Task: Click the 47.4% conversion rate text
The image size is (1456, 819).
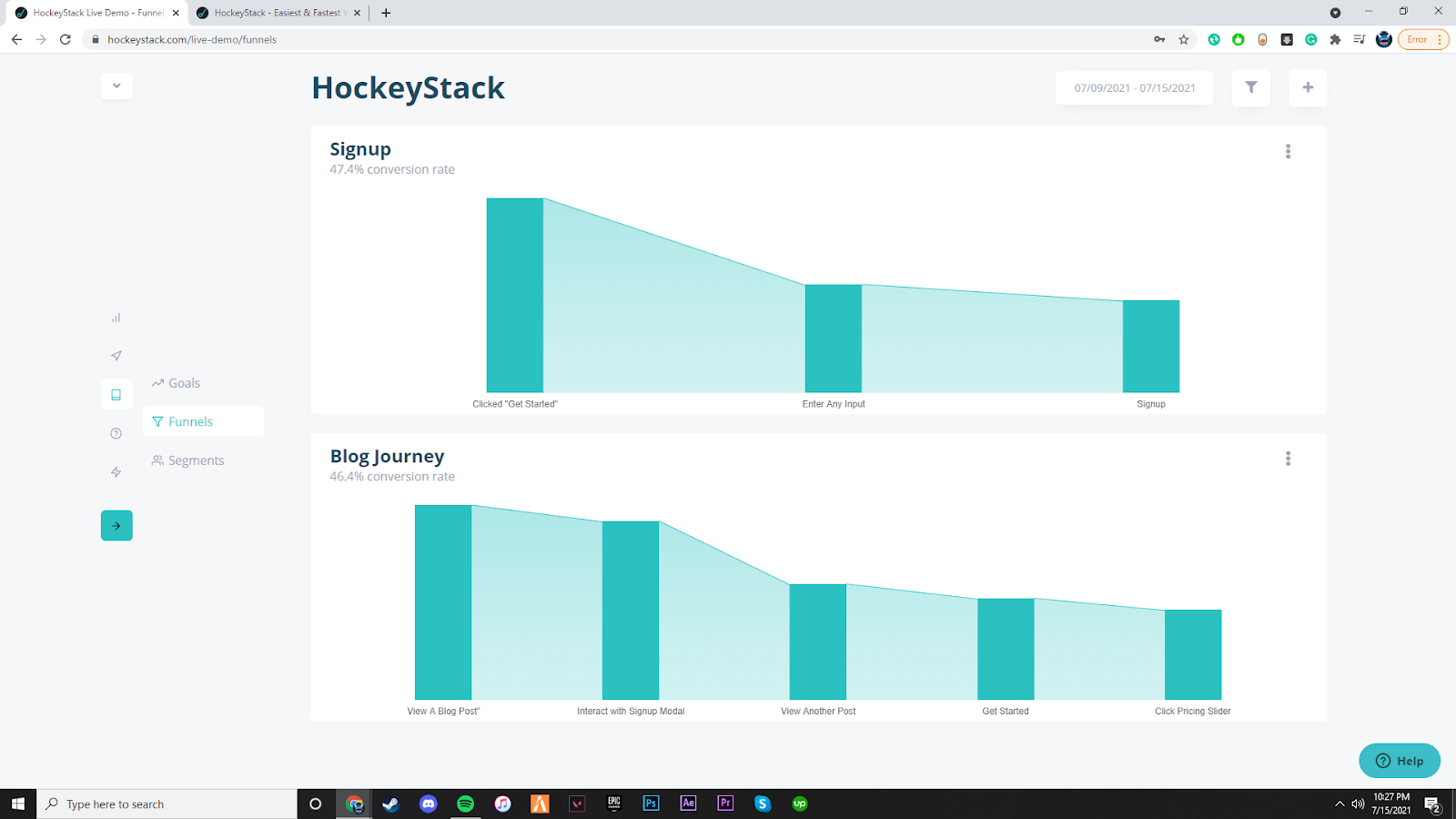Action: pos(392,169)
